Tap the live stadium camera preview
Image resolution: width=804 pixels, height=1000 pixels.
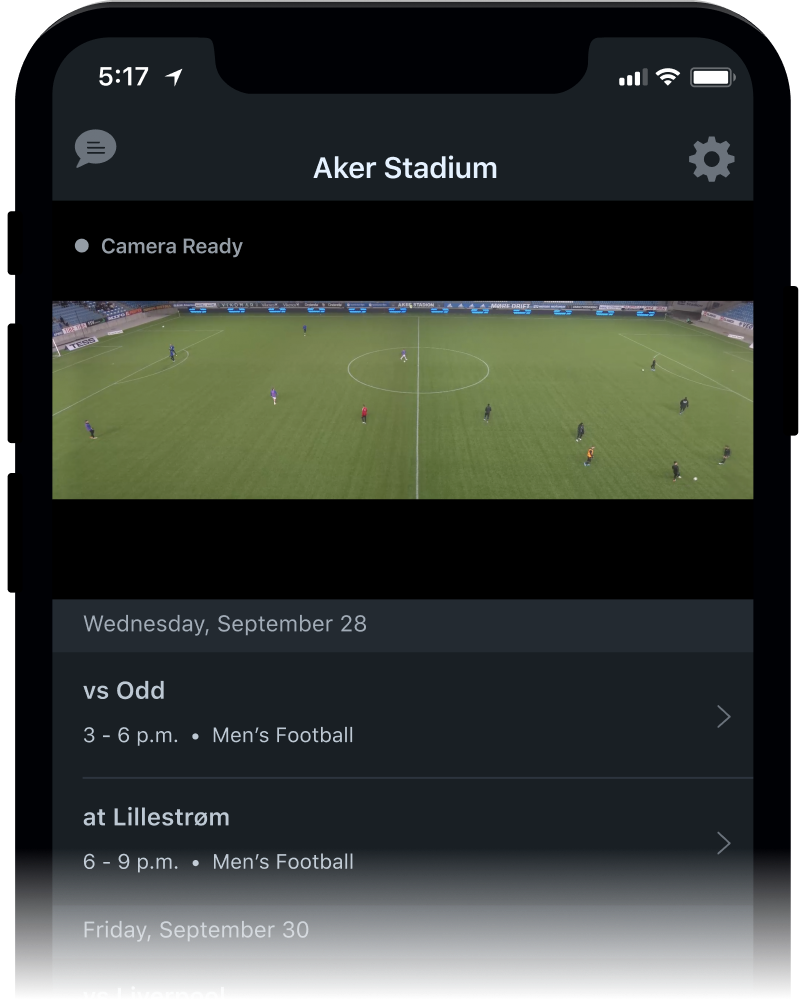coord(402,398)
